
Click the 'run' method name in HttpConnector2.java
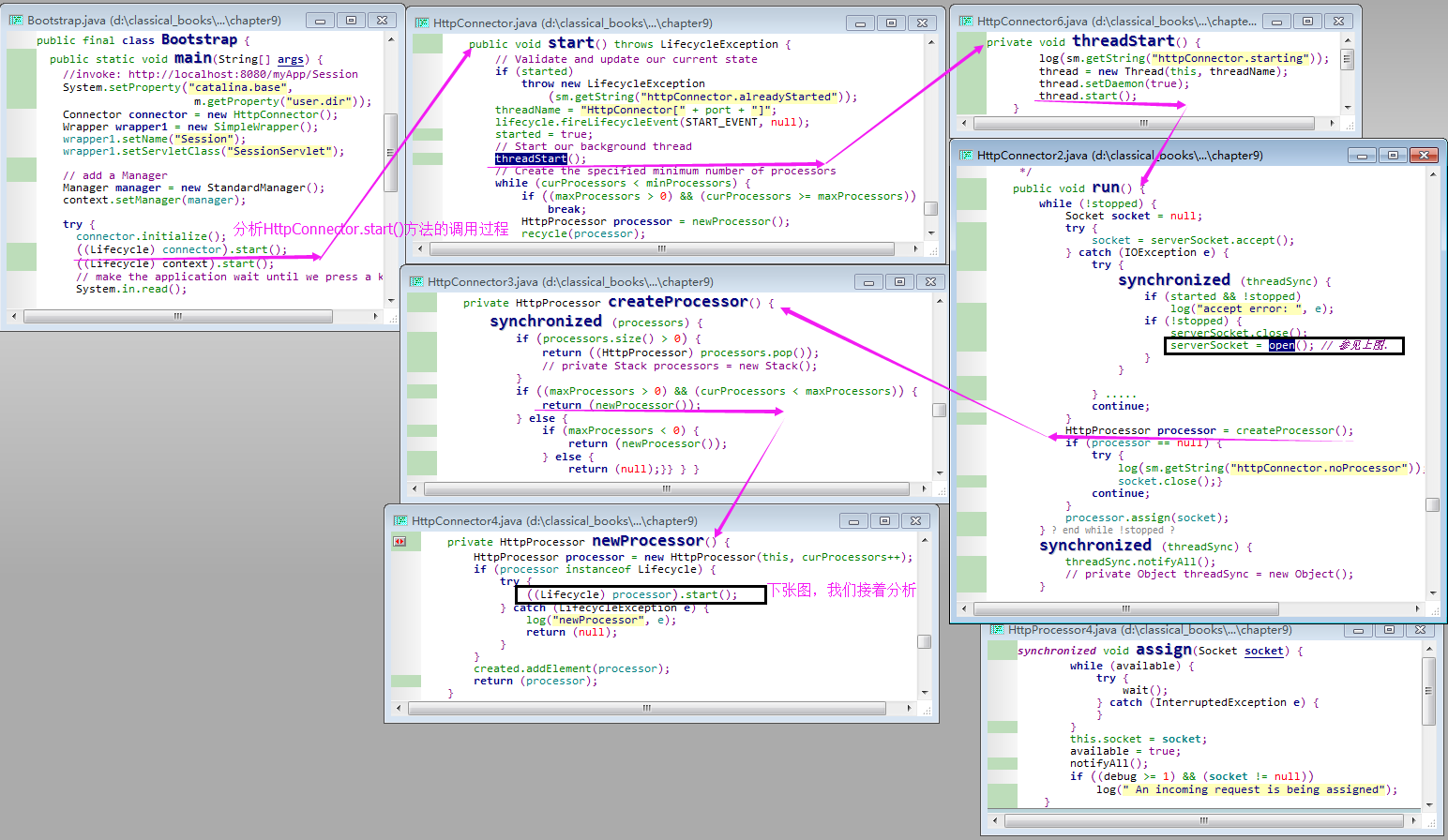1106,187
